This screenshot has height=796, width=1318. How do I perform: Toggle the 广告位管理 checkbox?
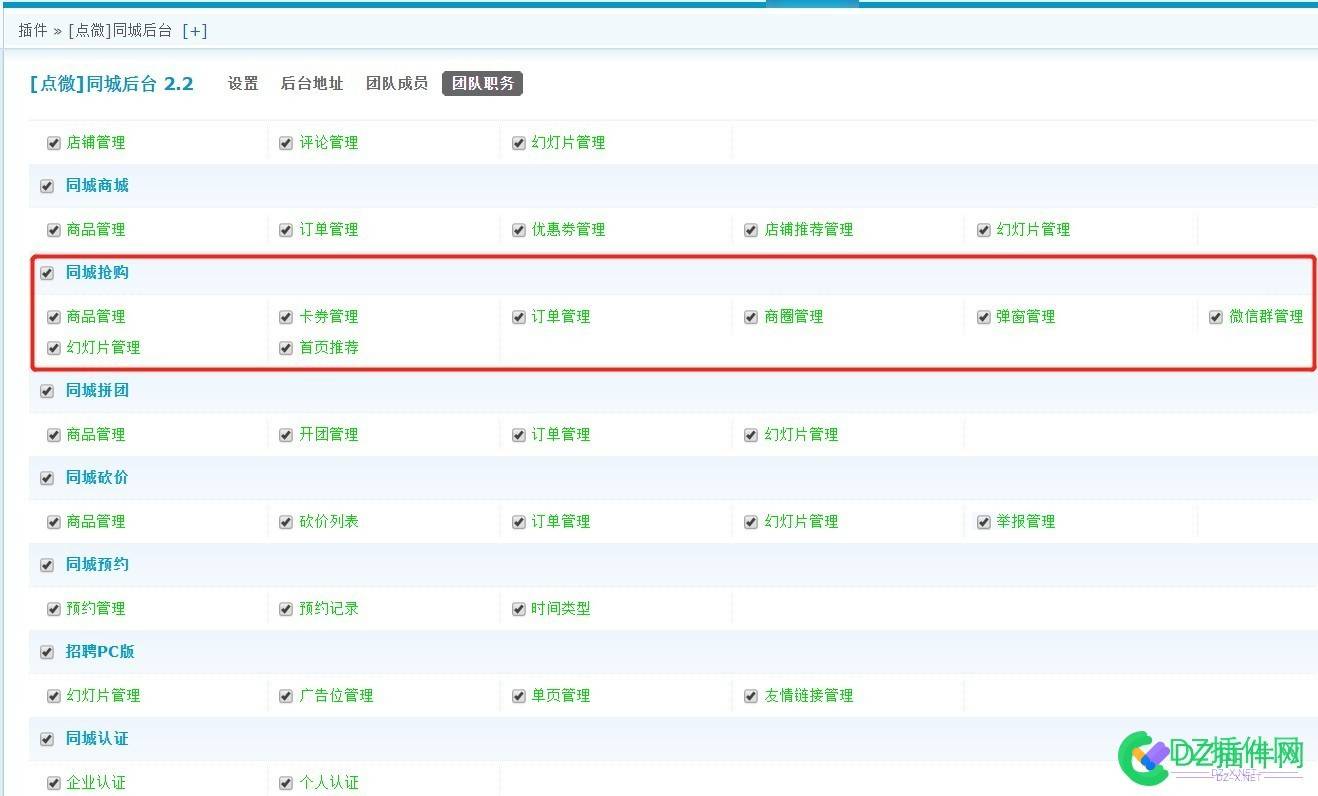286,696
